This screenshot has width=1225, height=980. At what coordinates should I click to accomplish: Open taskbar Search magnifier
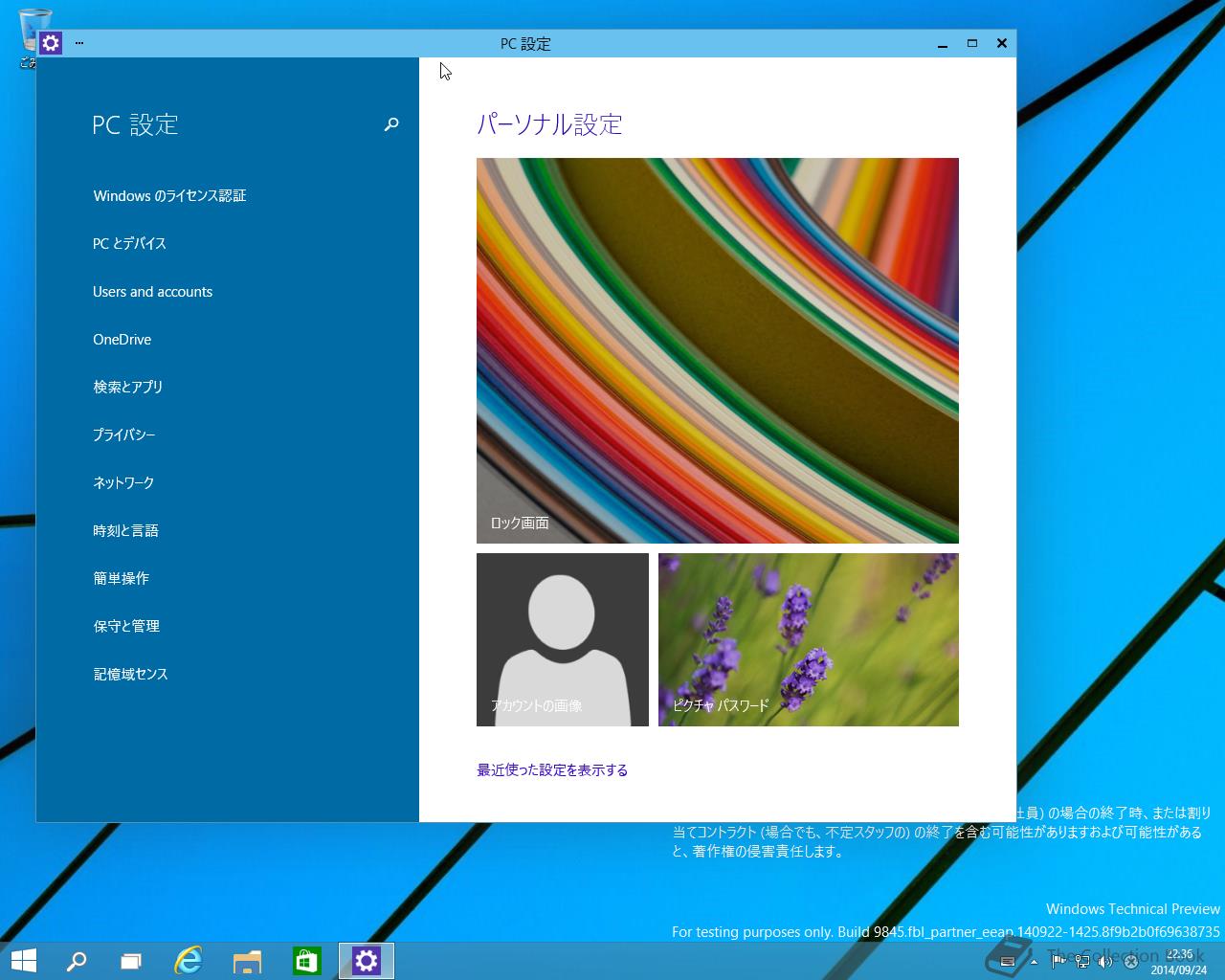[76, 961]
